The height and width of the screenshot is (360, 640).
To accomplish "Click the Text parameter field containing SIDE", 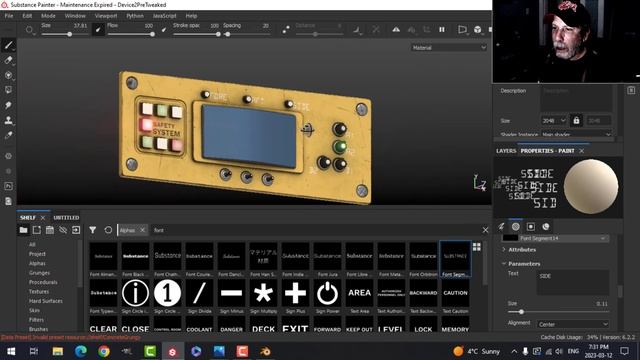I will click(573, 282).
